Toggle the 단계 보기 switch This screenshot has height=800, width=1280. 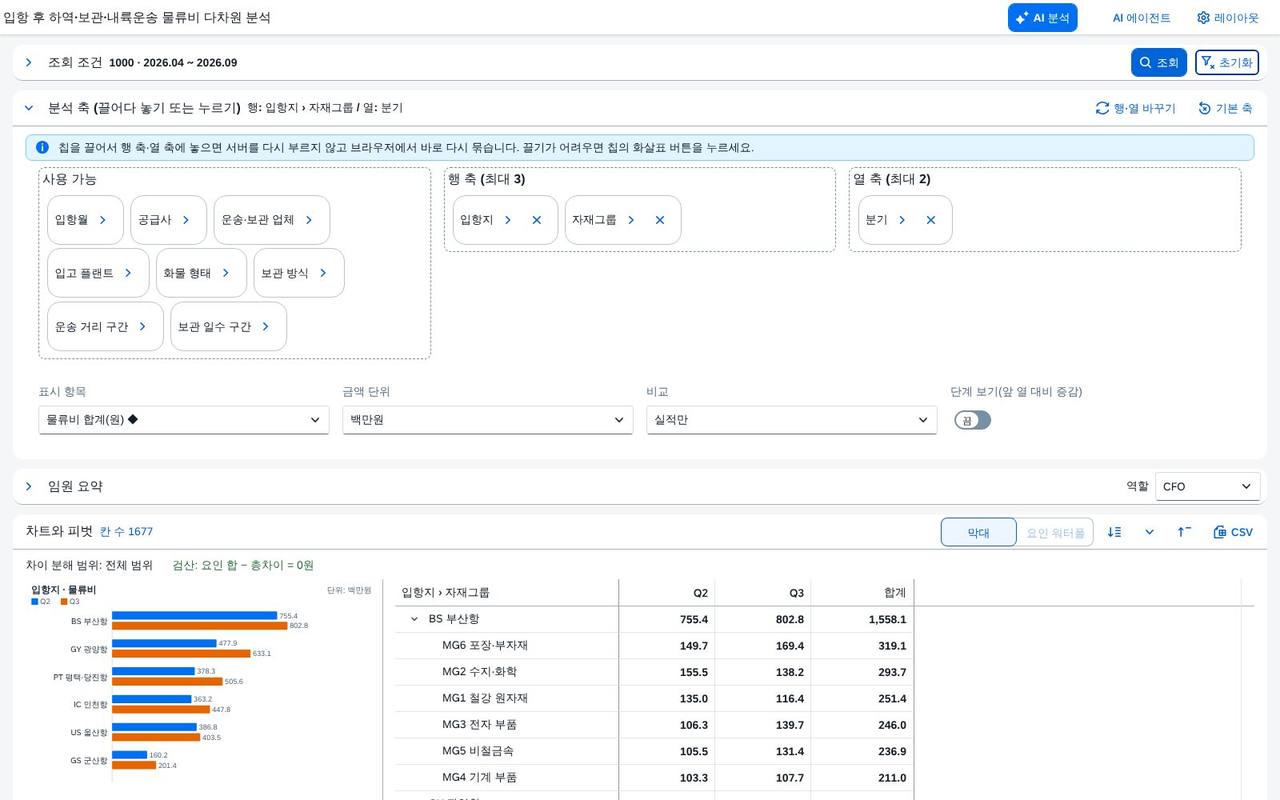pyautogui.click(x=972, y=420)
